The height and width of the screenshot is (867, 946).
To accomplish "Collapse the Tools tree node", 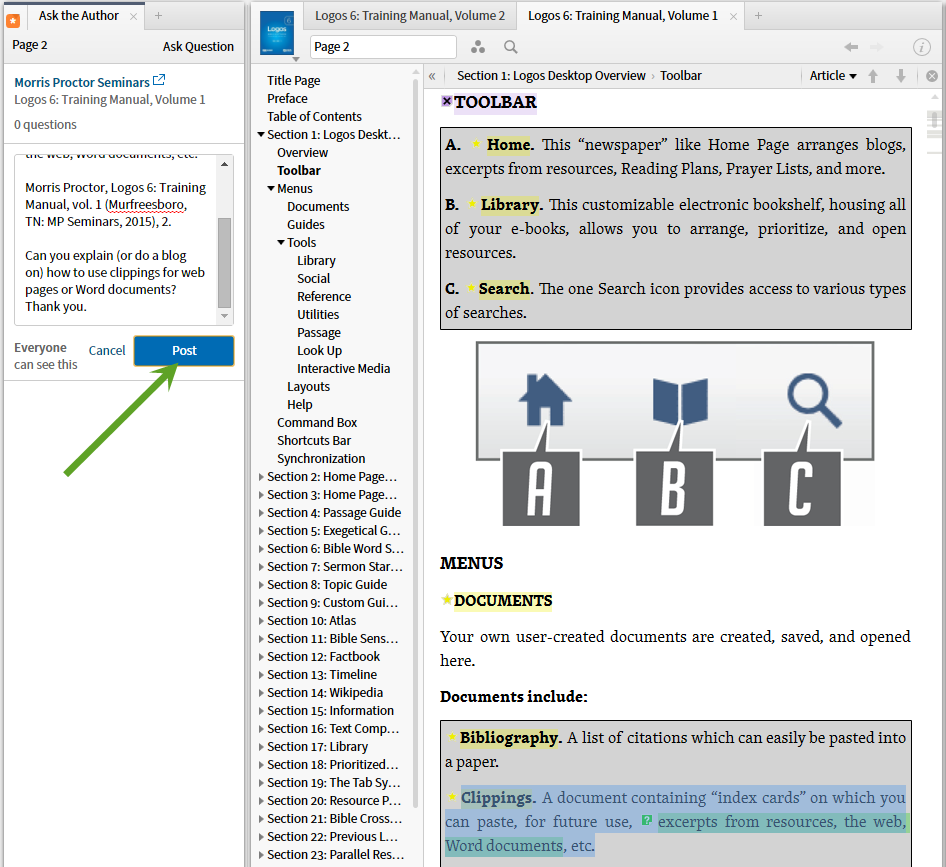I will click(x=281, y=243).
